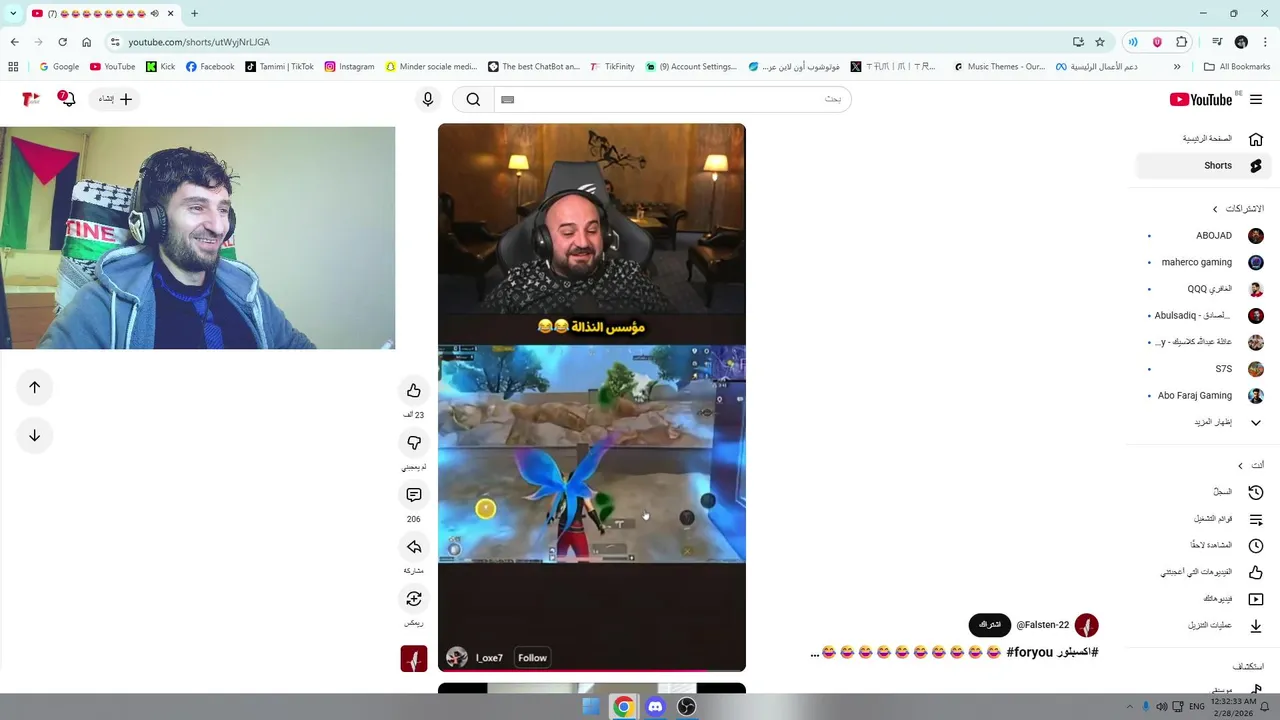The height and width of the screenshot is (720, 1280).
Task: Open maherco gaming subscription
Action: tap(1205, 262)
